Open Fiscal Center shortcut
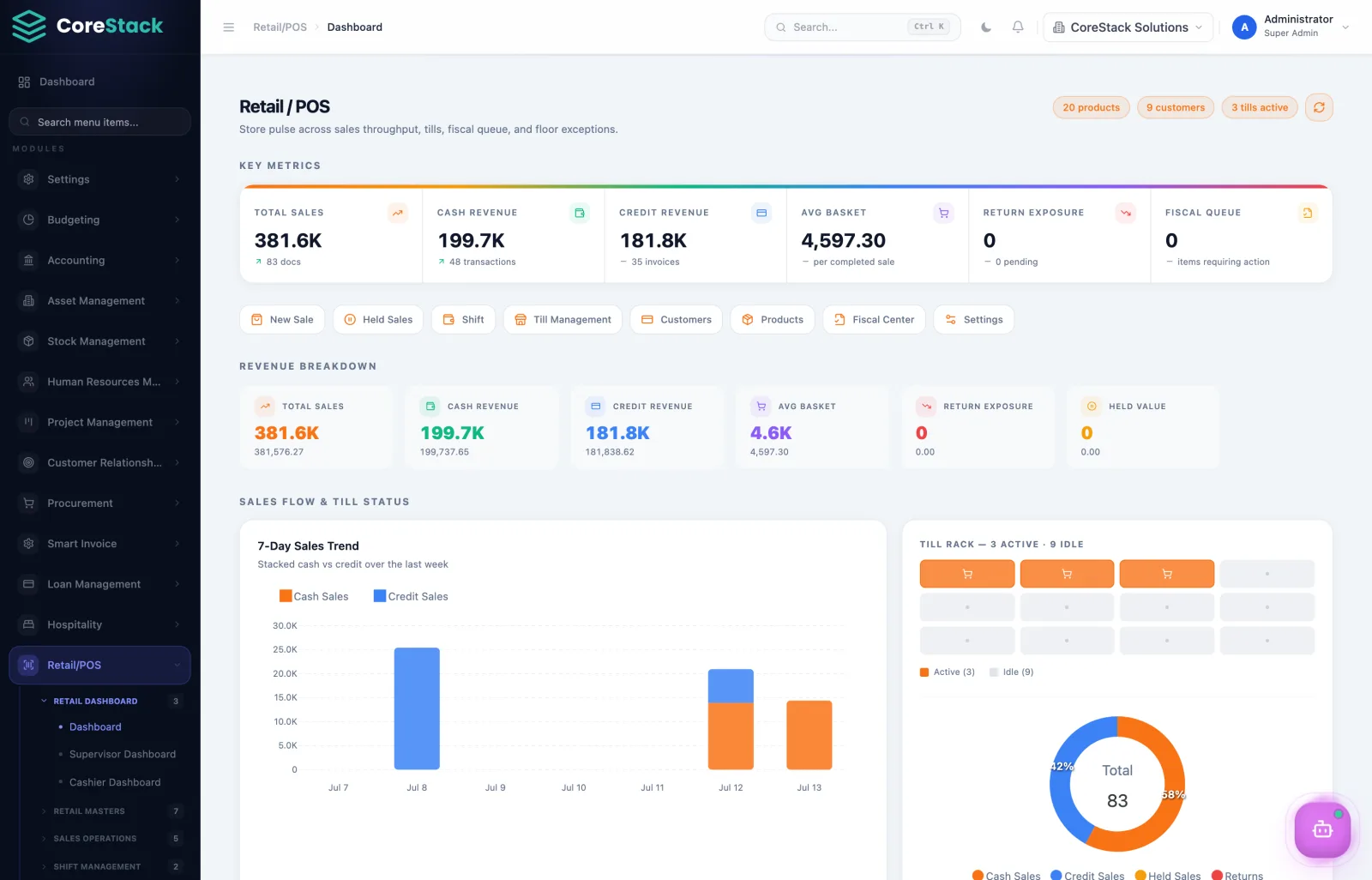The image size is (1372, 880). [x=874, y=319]
